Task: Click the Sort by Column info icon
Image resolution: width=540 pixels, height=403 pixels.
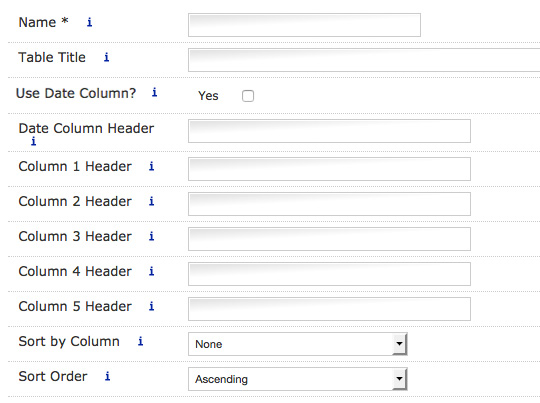Action: coord(141,341)
